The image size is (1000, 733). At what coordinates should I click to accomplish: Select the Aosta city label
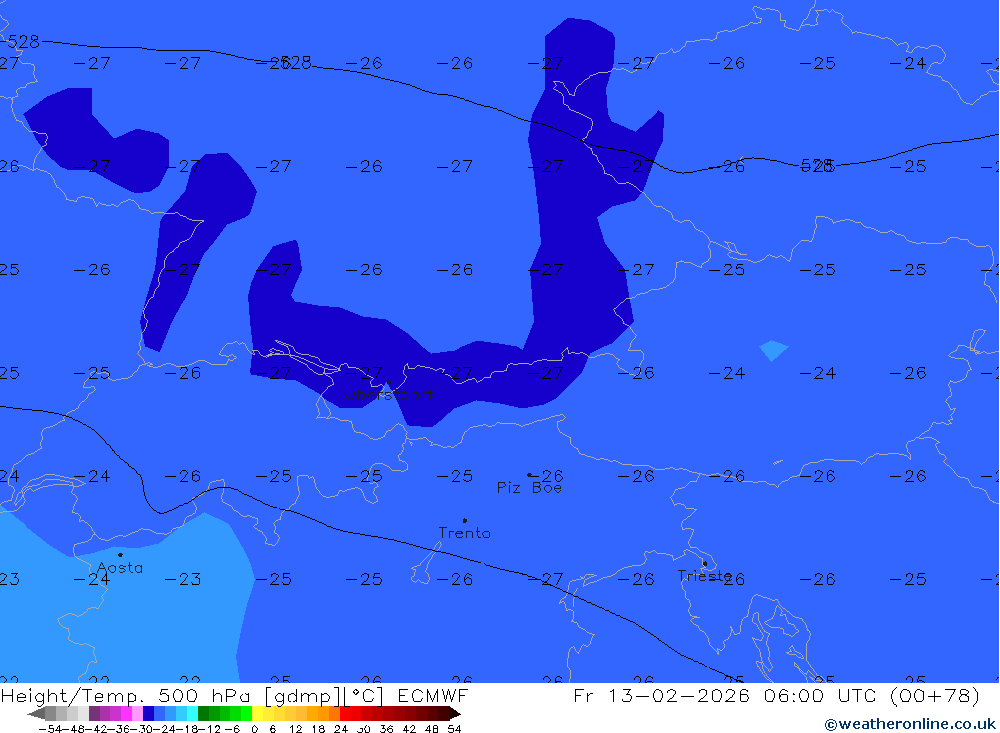click(x=120, y=567)
